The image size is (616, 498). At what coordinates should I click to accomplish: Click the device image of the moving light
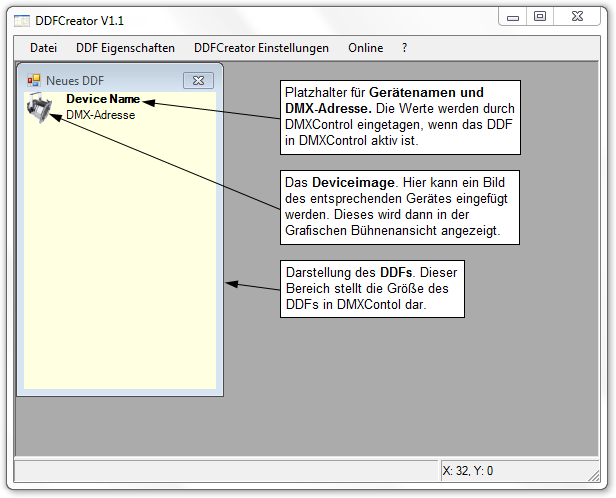tap(38, 108)
